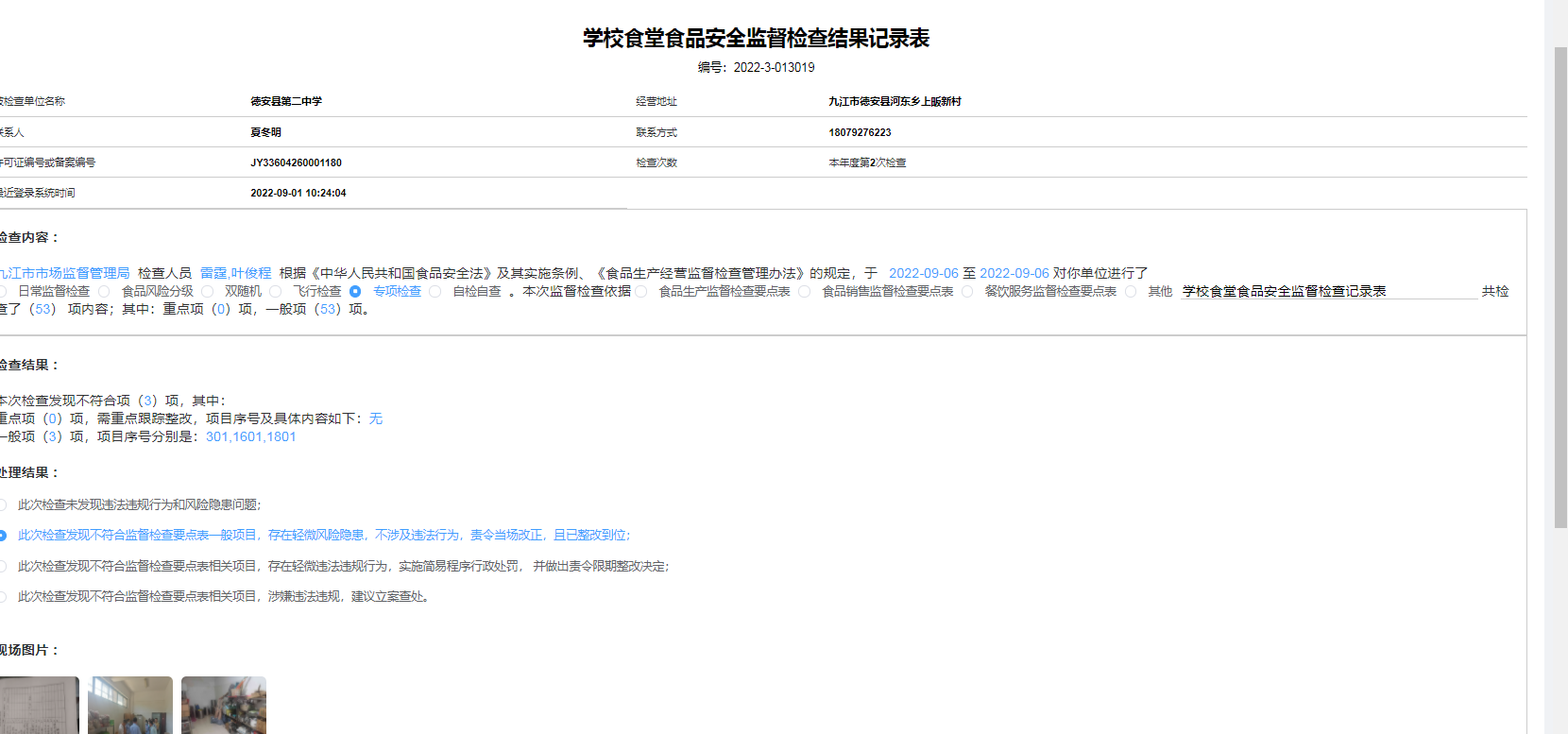Pick the 餐饮服务监督检查要点表 option
This screenshot has width=1568, height=734.
pyautogui.click(x=967, y=292)
